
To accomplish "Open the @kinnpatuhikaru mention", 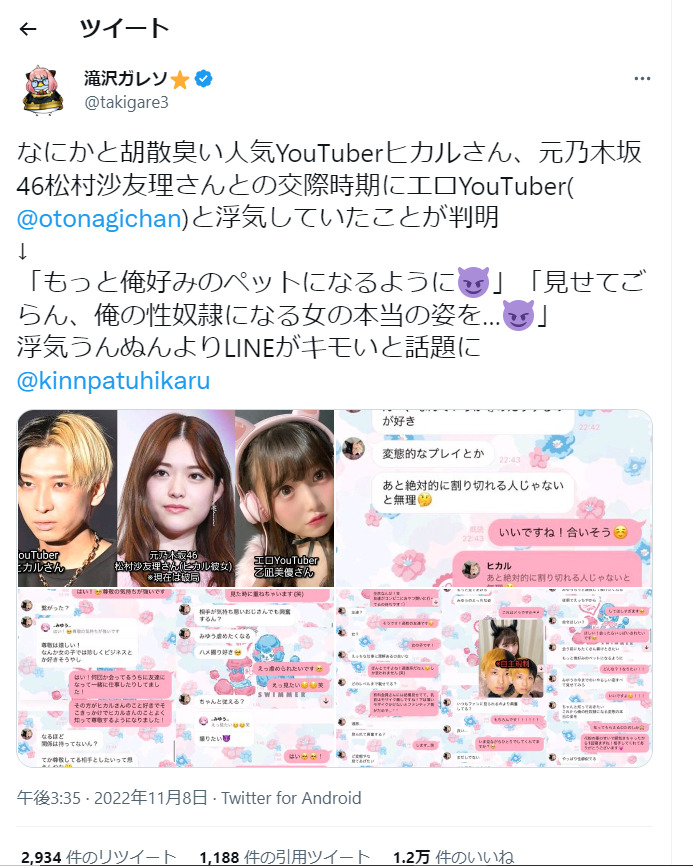I will point(113,381).
